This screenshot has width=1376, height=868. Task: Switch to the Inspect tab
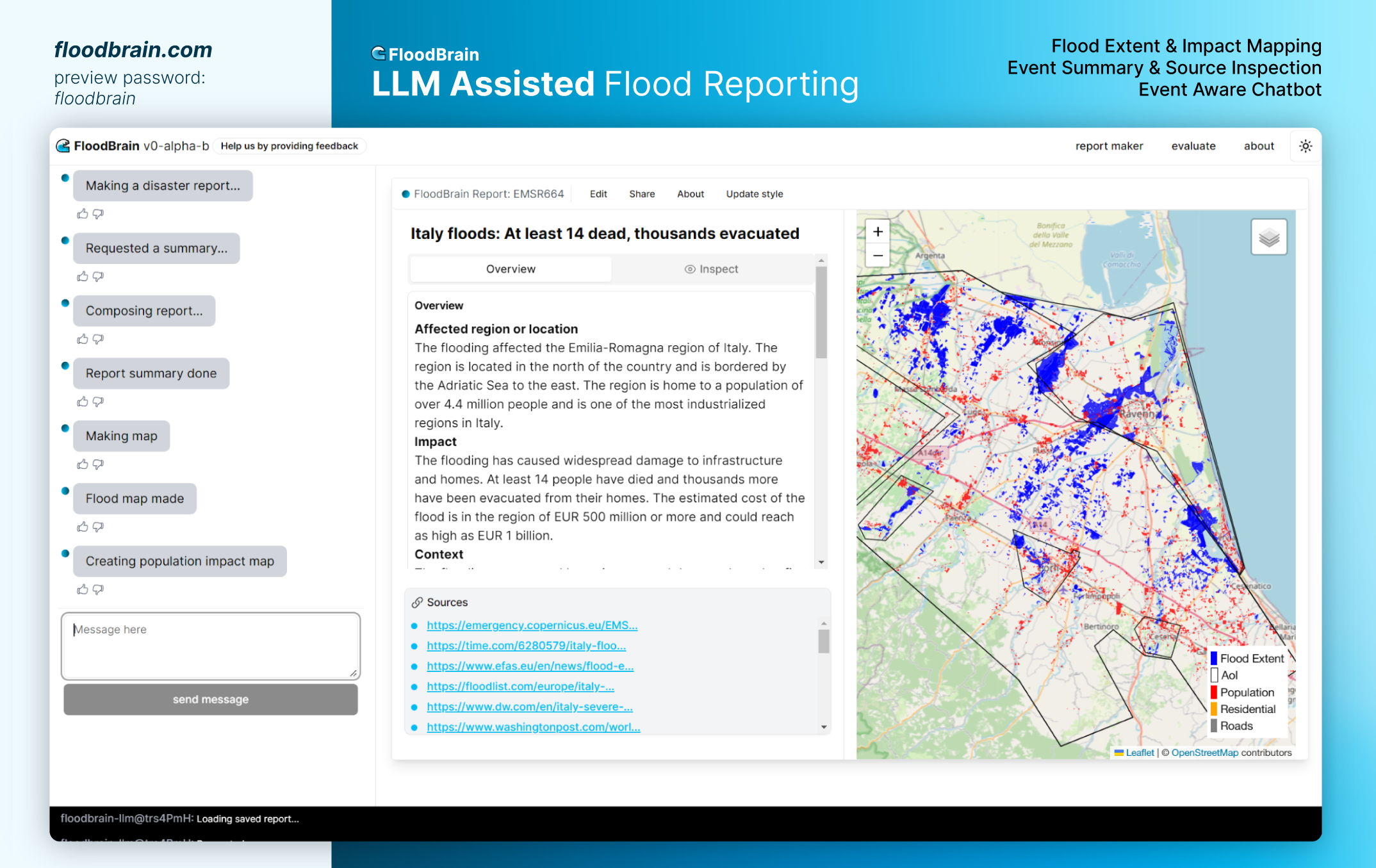(711, 269)
